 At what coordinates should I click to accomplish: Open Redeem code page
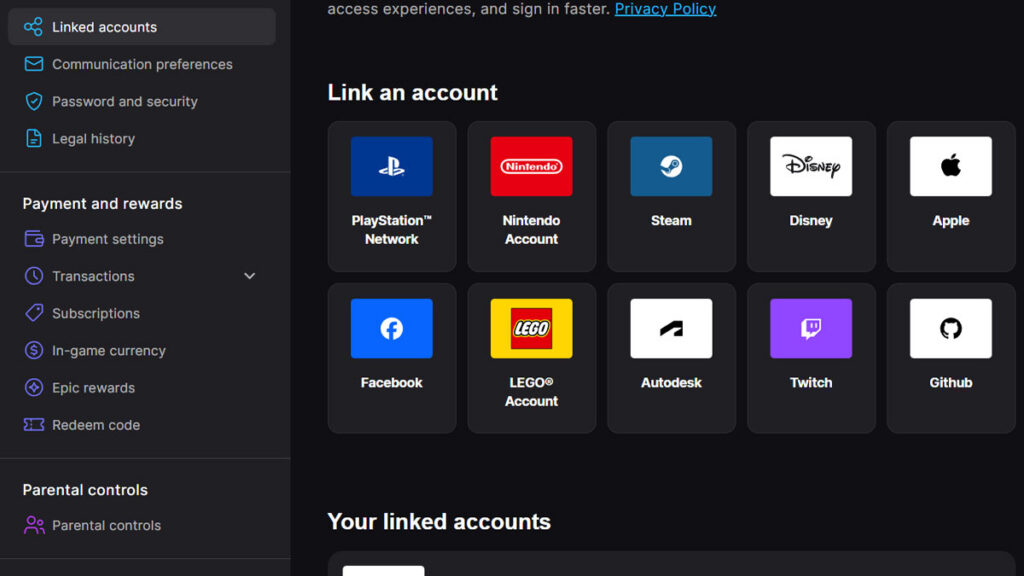point(142,425)
